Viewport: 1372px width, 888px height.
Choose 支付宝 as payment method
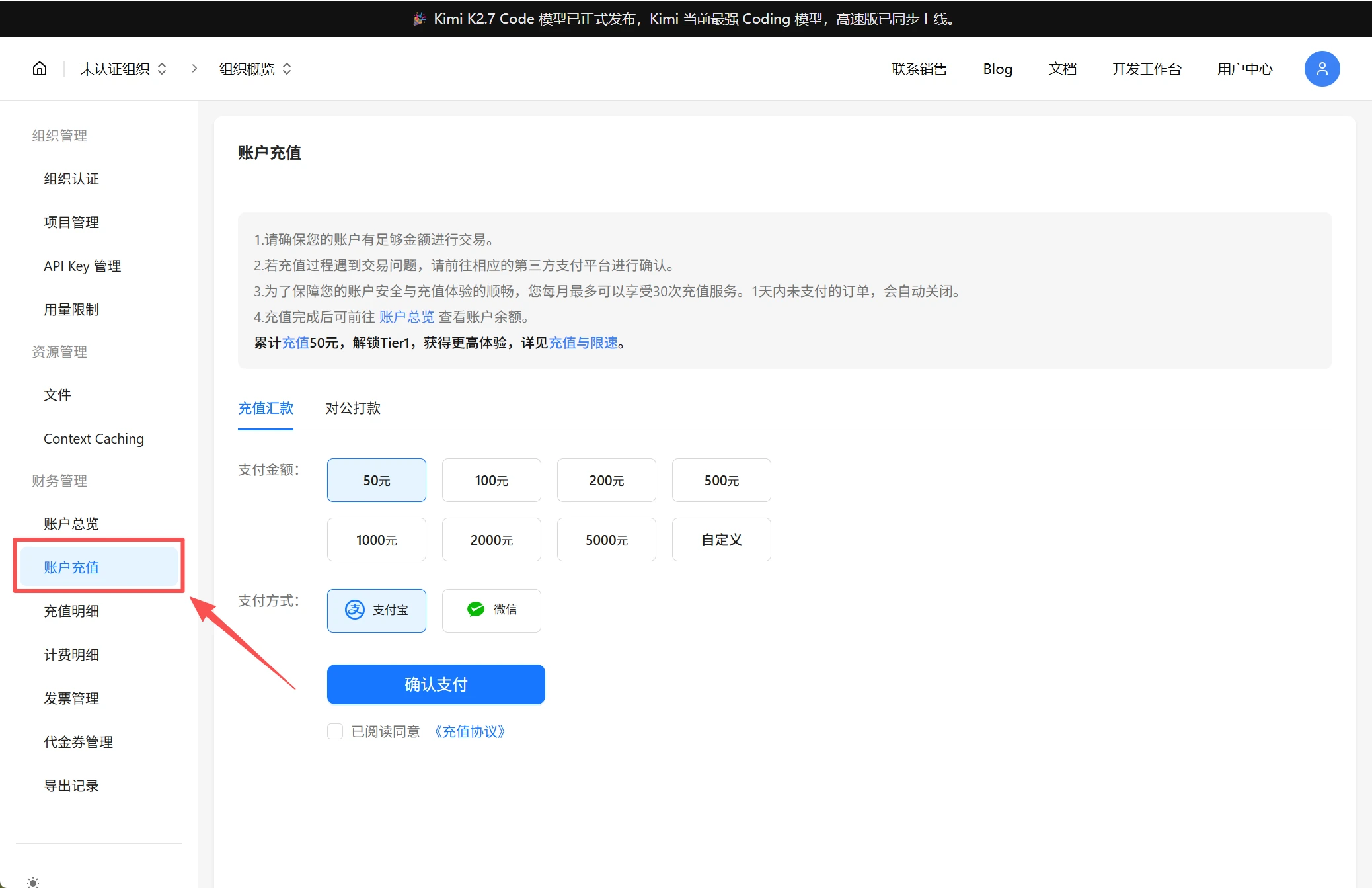point(377,611)
